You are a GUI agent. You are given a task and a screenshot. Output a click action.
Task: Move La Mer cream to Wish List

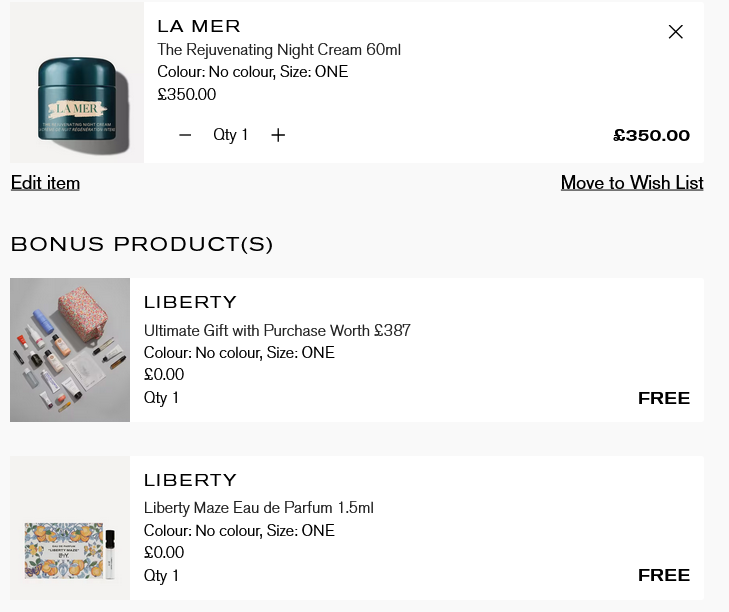tap(631, 183)
